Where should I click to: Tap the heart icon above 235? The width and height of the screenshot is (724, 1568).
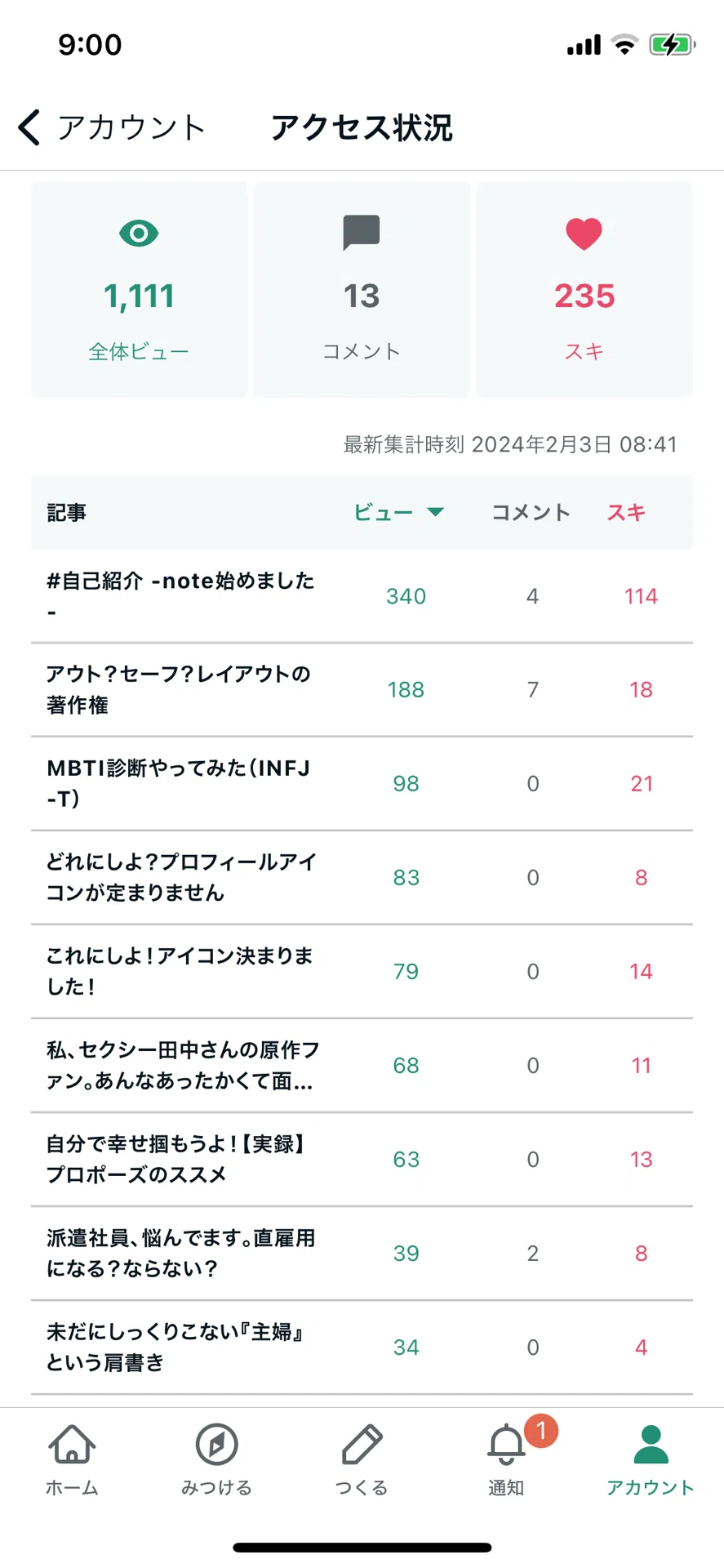pos(584,234)
